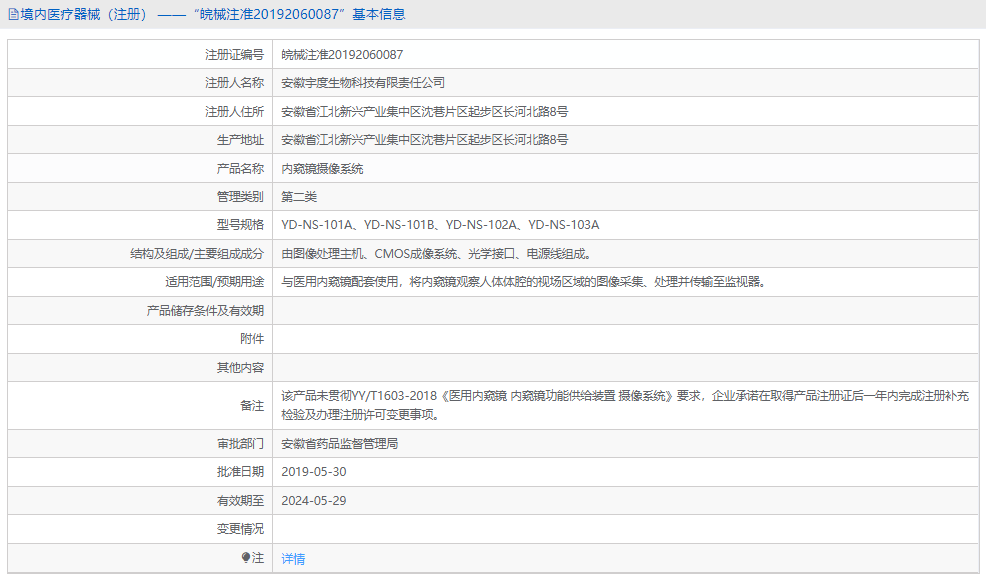This screenshot has height=582, width=986.
Task: Click the 生产地址 label
Action: pos(240,140)
